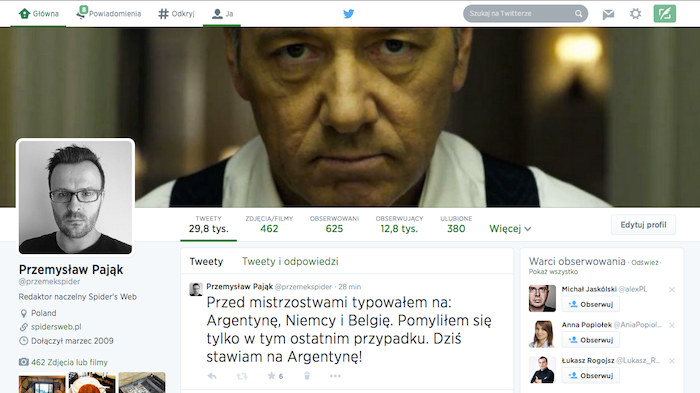Follow Michał Jaskólski with Obserwuj
Screen dimensions: 700x393
pyautogui.click(x=591, y=304)
